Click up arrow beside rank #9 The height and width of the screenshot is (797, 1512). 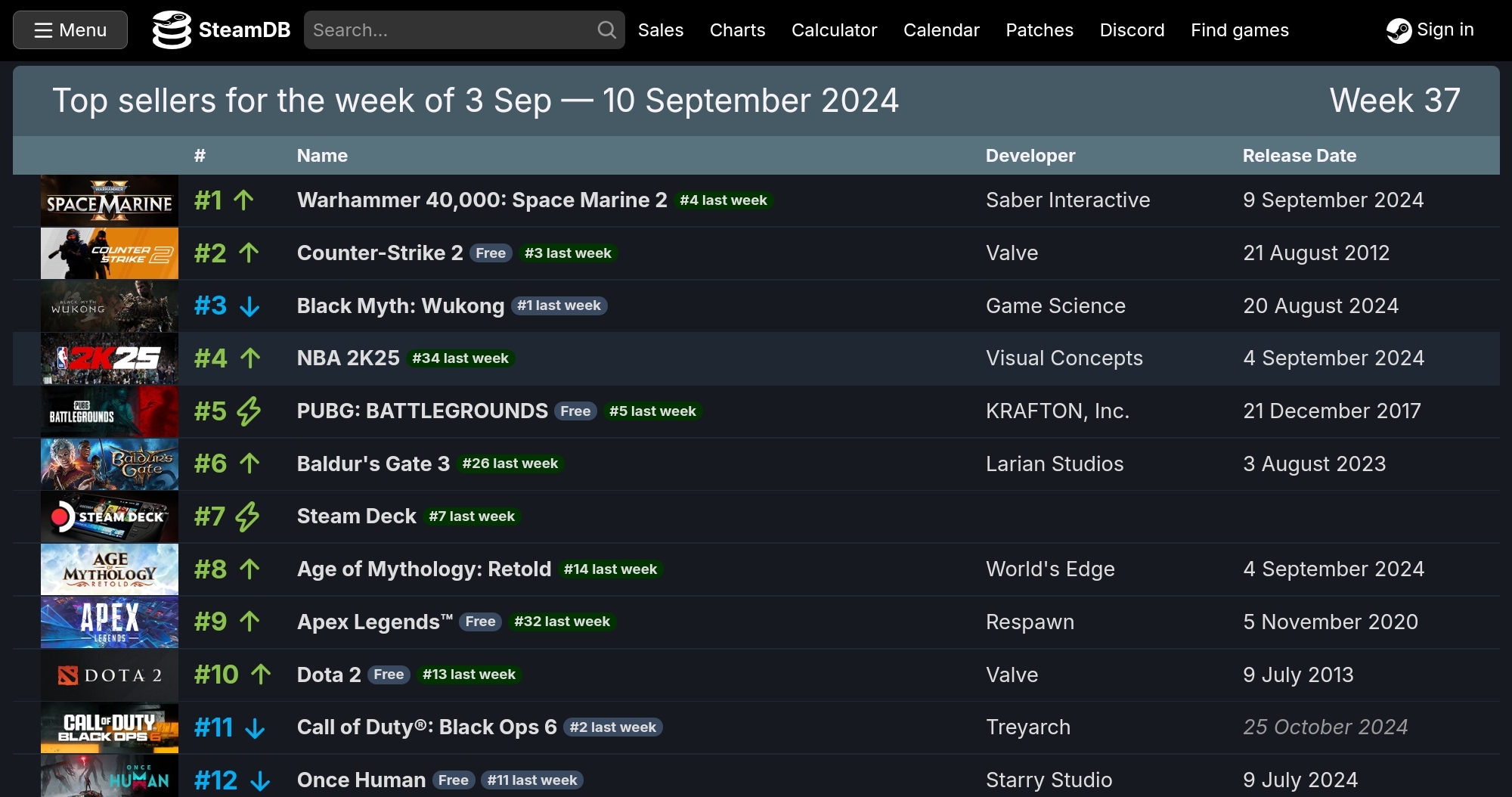click(x=249, y=622)
